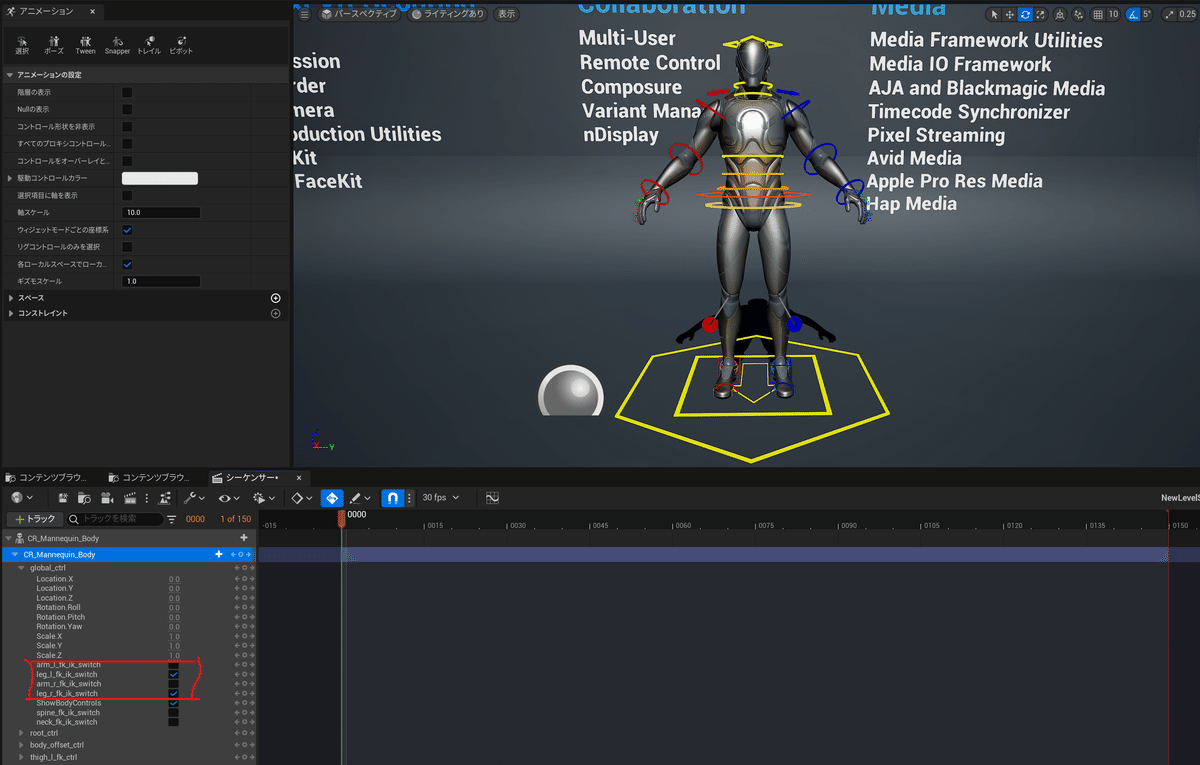Open the ライティングあり view mode menu
The width and height of the screenshot is (1200, 765).
tap(449, 14)
